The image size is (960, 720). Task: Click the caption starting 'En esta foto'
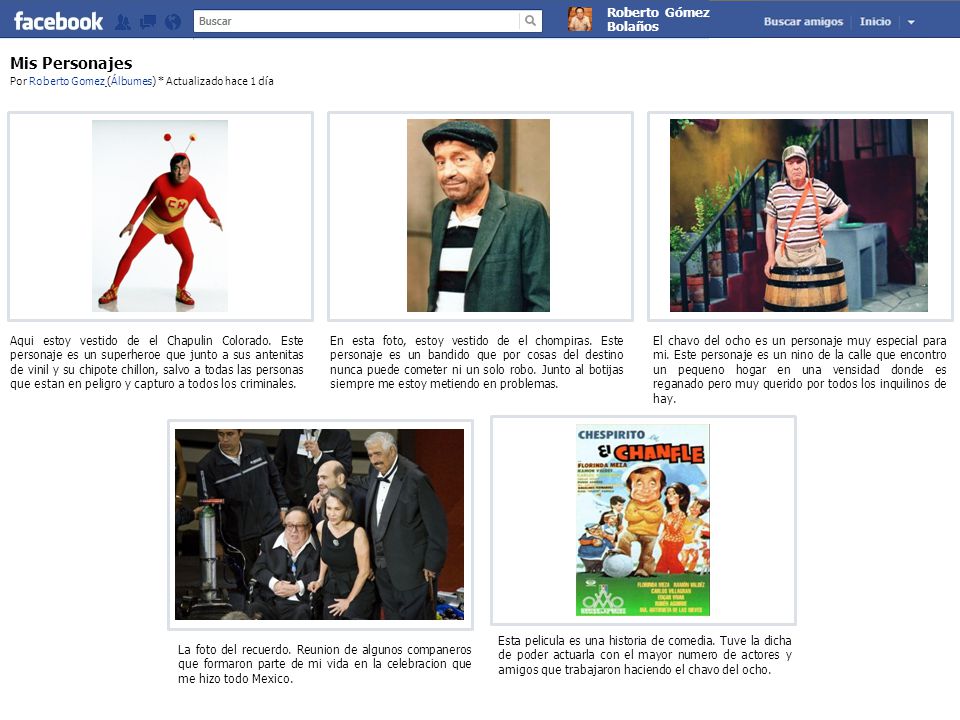[x=476, y=362]
